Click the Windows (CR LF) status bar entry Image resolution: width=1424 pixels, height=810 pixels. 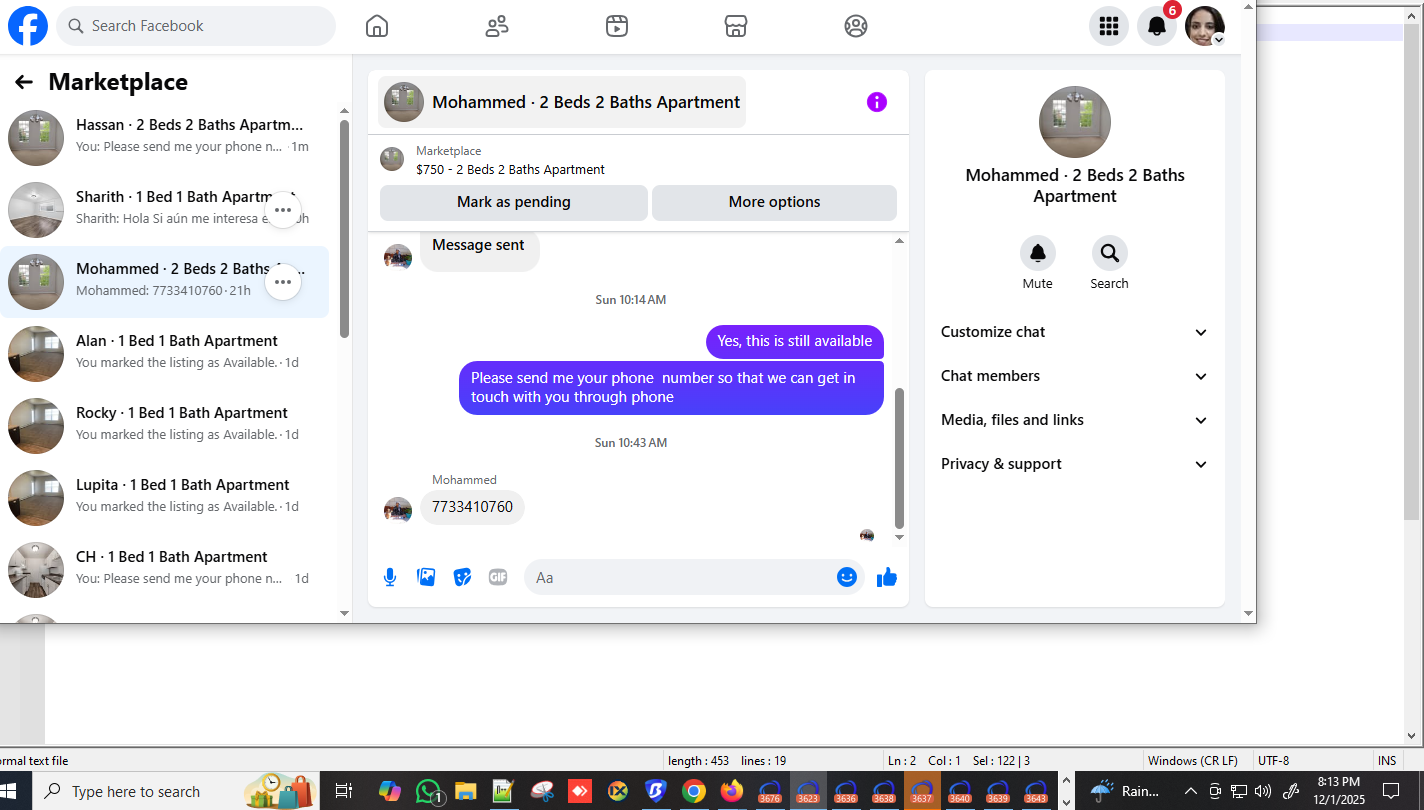(1193, 761)
